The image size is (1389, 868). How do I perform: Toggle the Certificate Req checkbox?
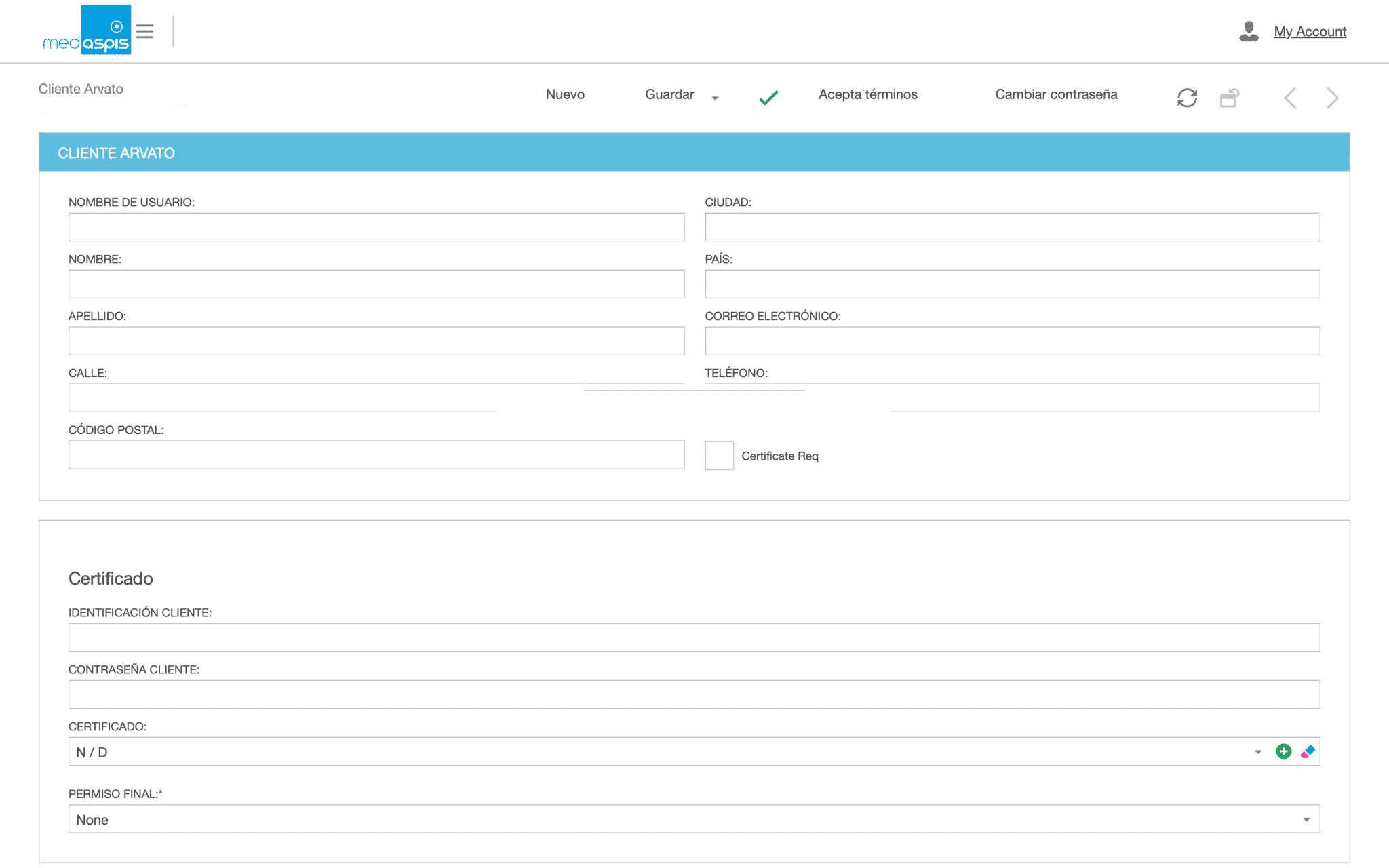pyautogui.click(x=719, y=456)
